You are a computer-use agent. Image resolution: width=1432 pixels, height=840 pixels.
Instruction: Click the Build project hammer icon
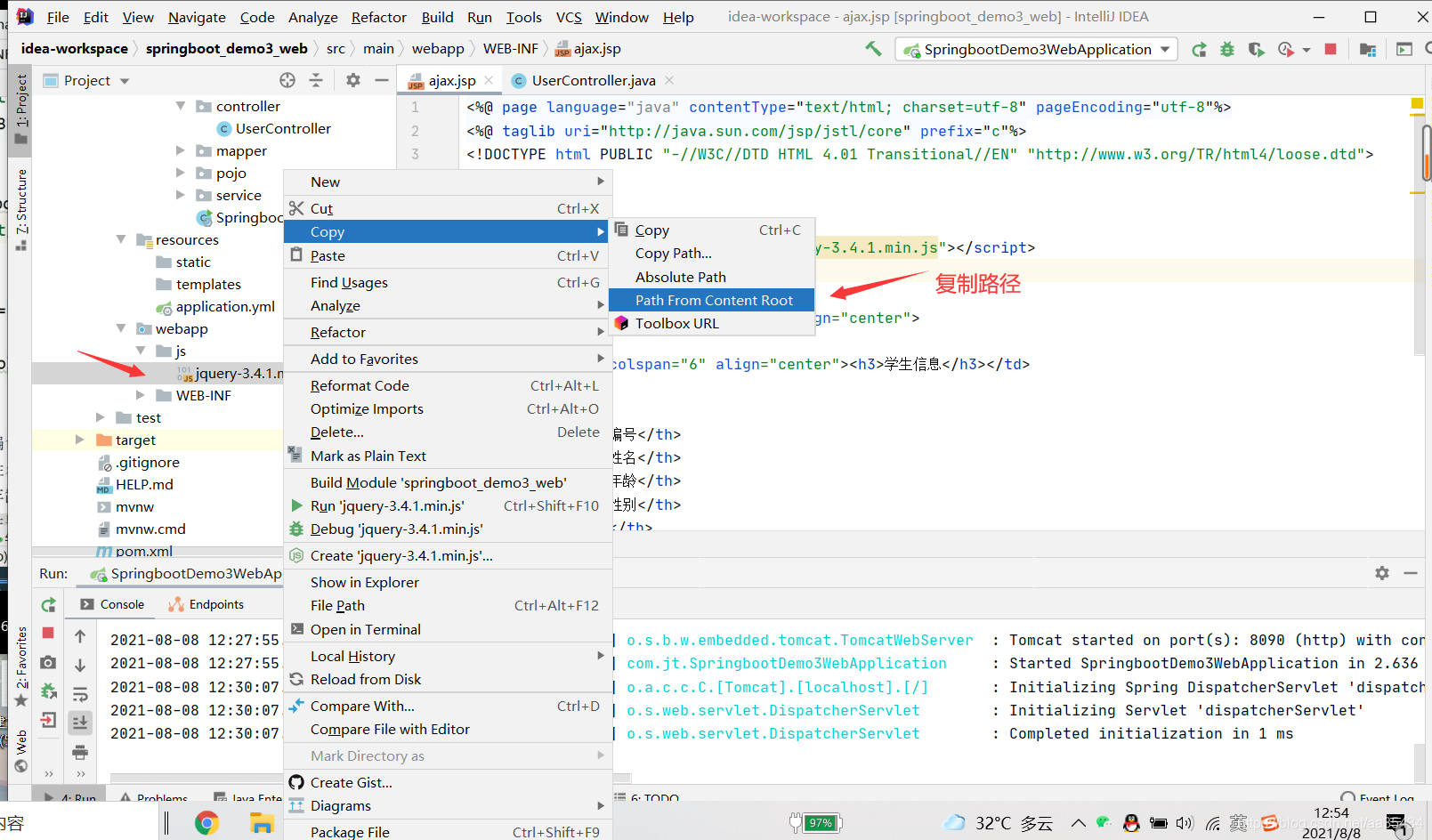pos(873,49)
